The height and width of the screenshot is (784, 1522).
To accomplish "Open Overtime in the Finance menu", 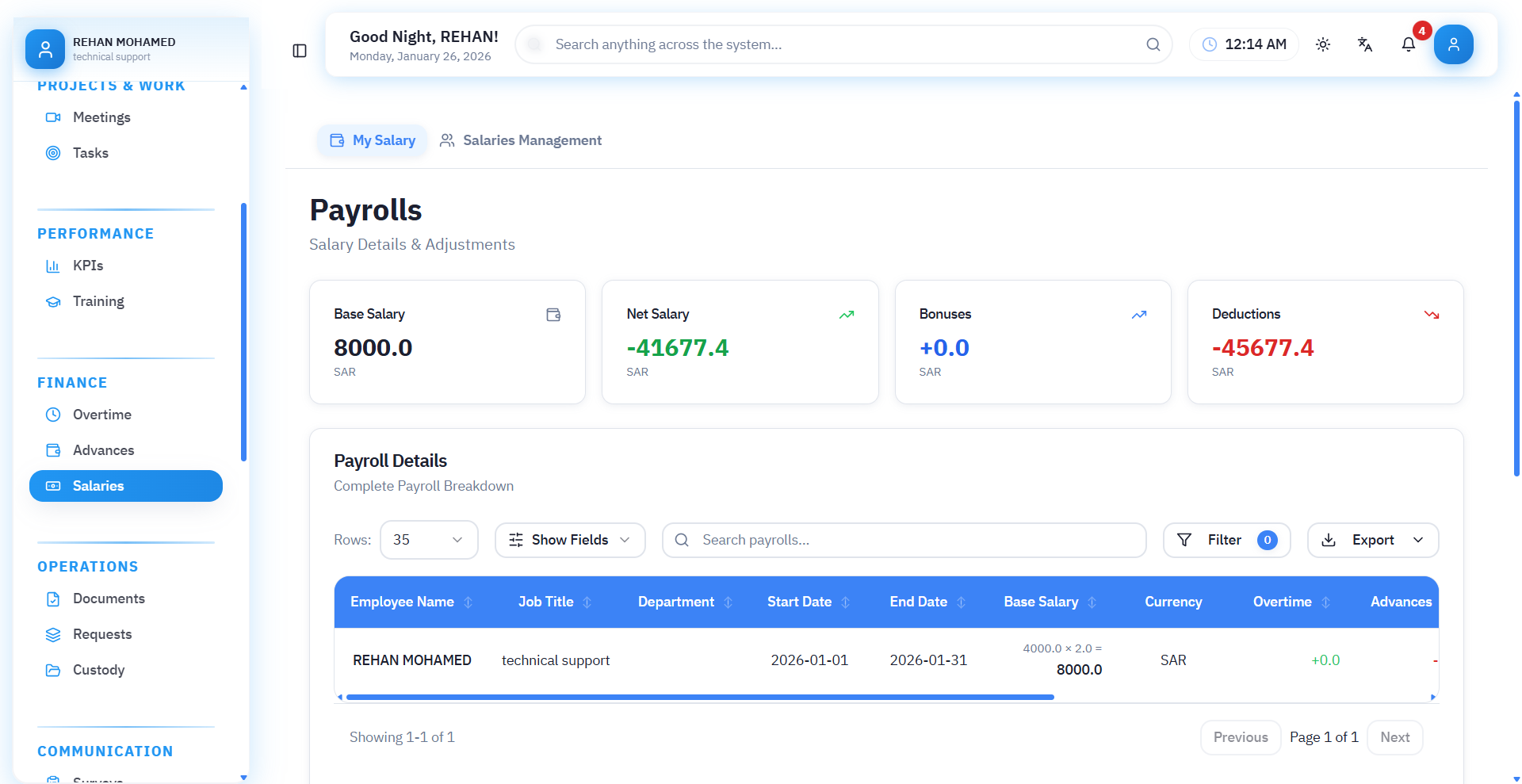I will 101,415.
